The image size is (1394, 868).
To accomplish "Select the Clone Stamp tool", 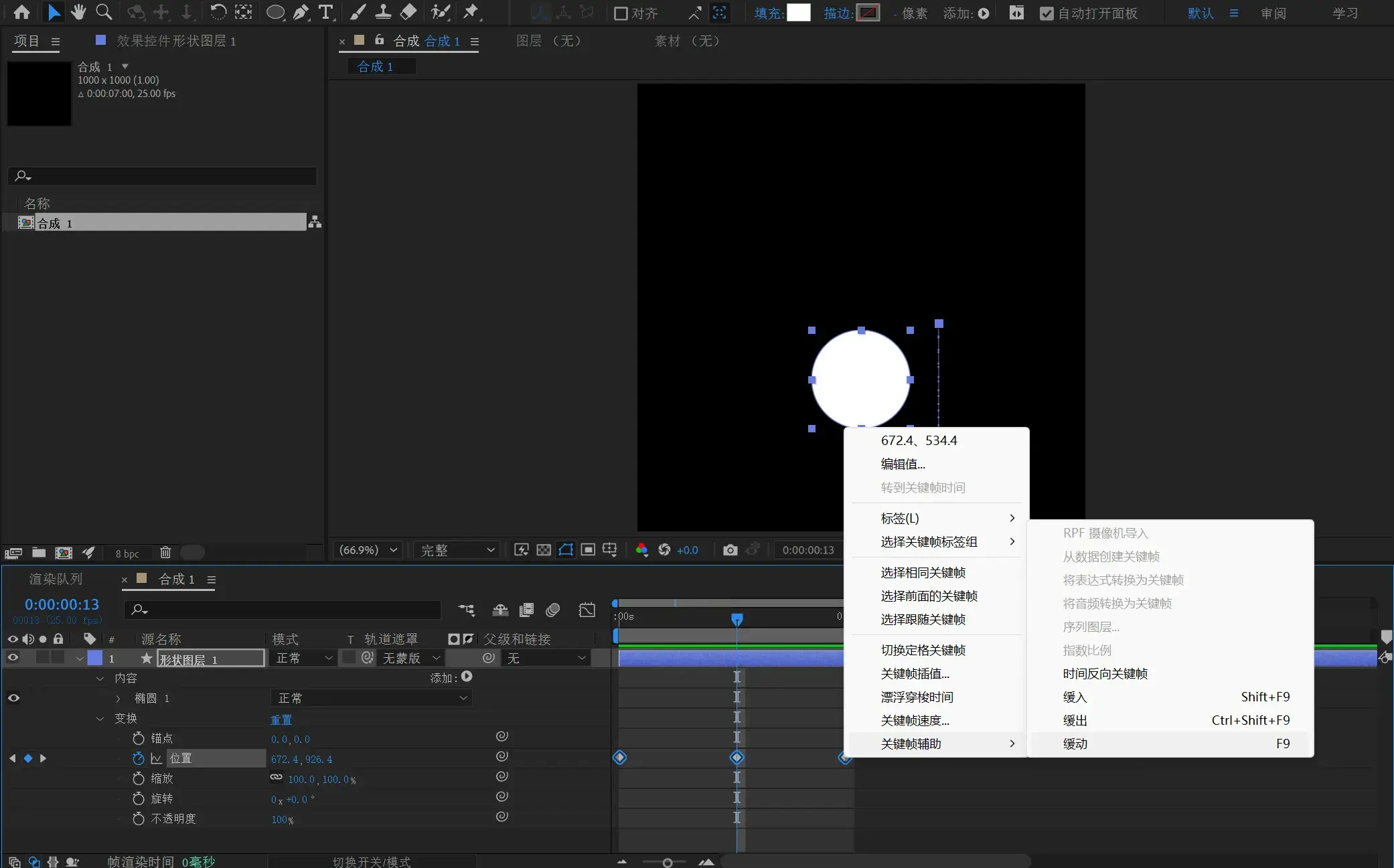I will pos(383,12).
